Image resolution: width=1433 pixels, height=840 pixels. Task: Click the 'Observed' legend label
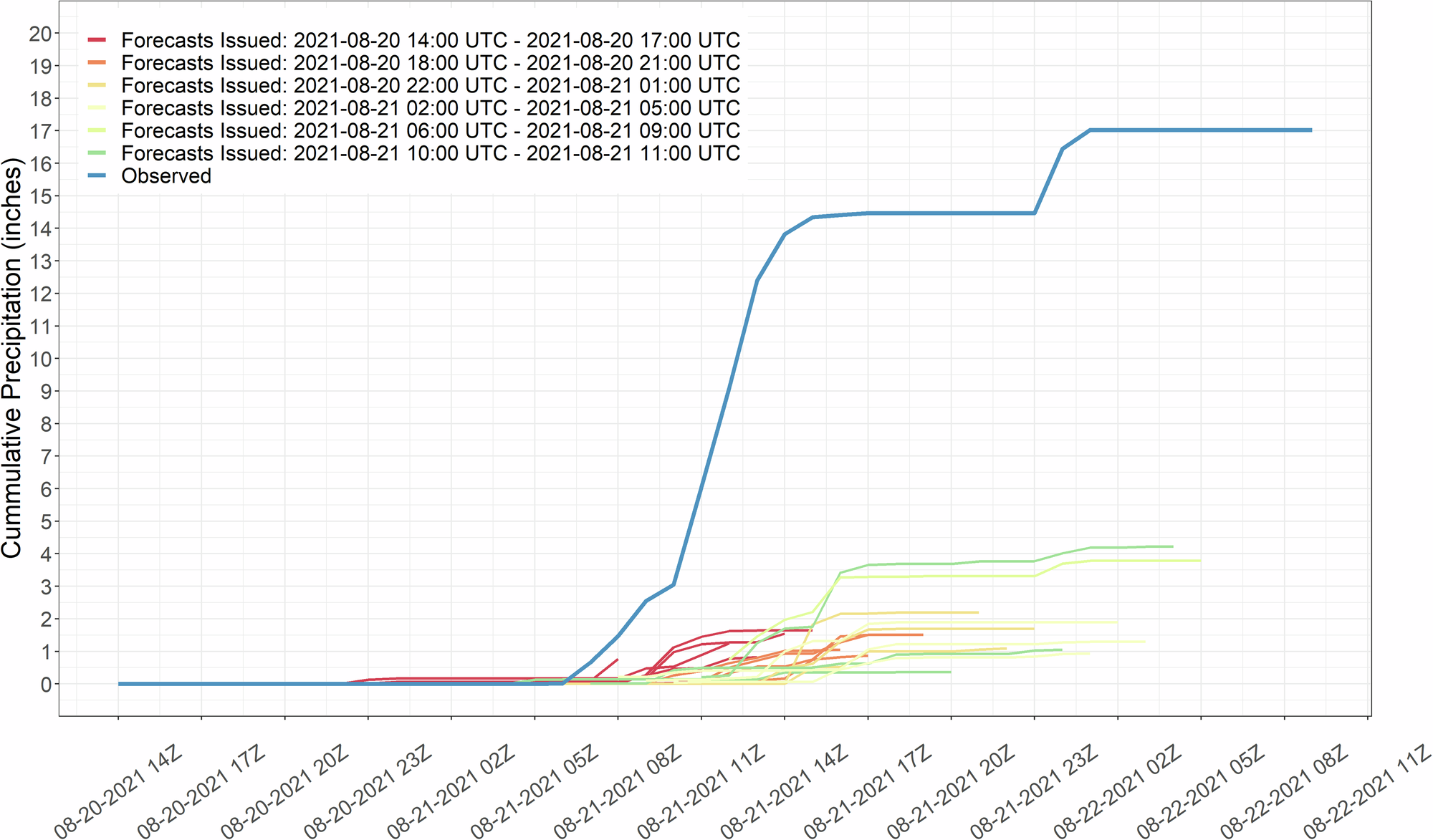[x=166, y=176]
